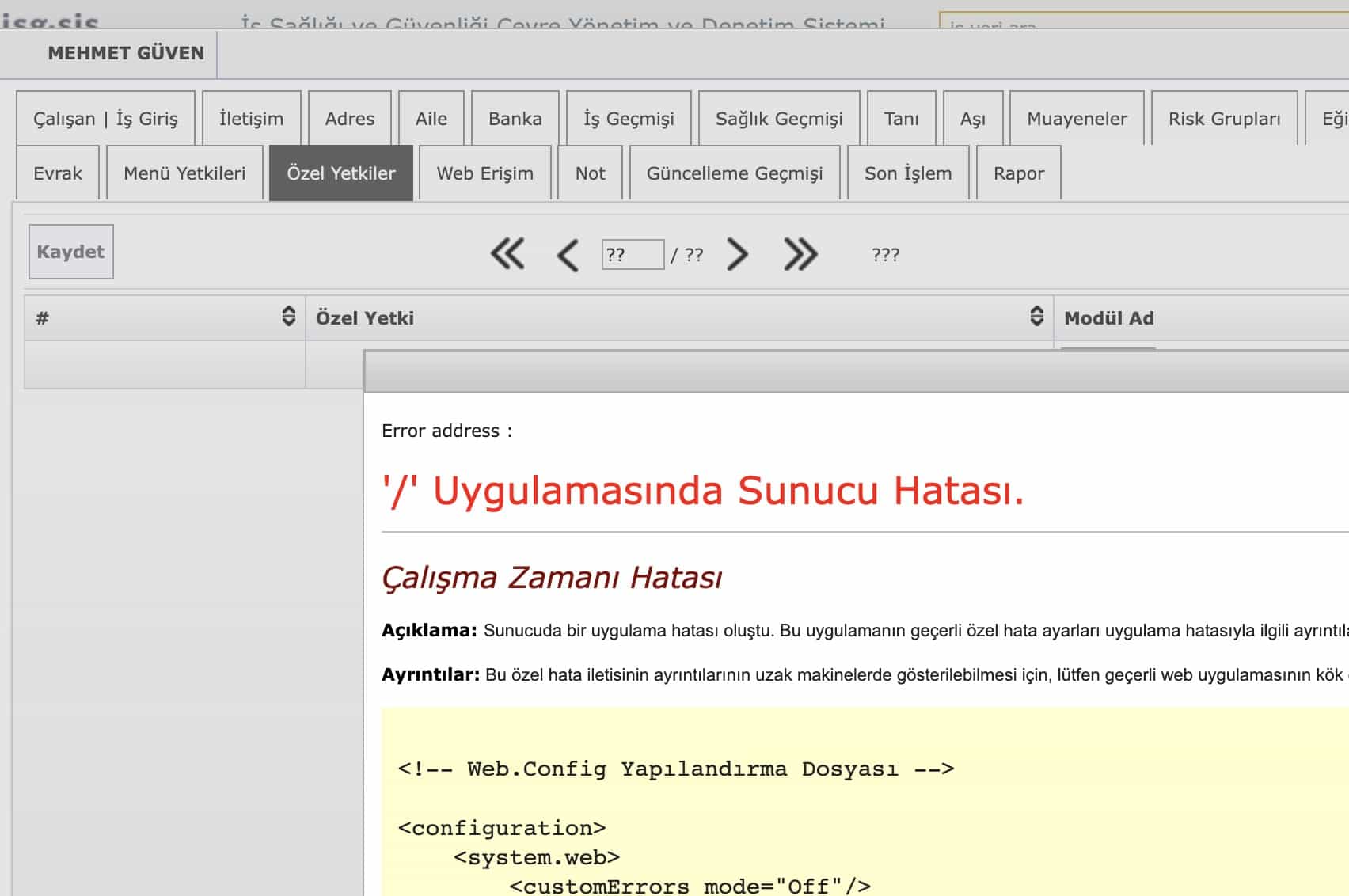Click the Rapor tab

pyautogui.click(x=1018, y=173)
